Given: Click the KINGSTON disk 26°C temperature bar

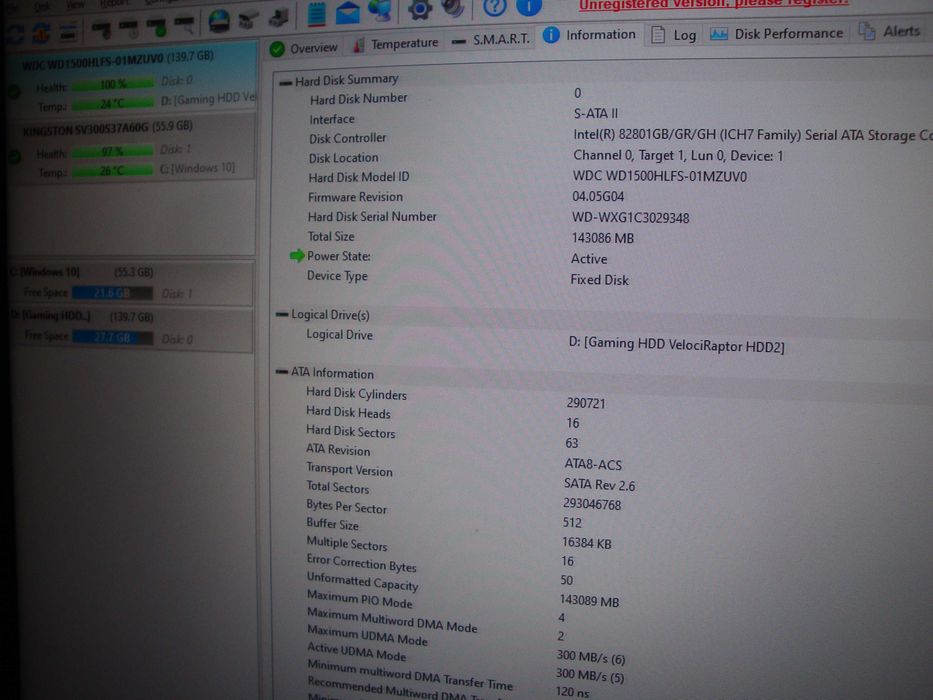Looking at the screenshot, I should pyautogui.click(x=113, y=171).
